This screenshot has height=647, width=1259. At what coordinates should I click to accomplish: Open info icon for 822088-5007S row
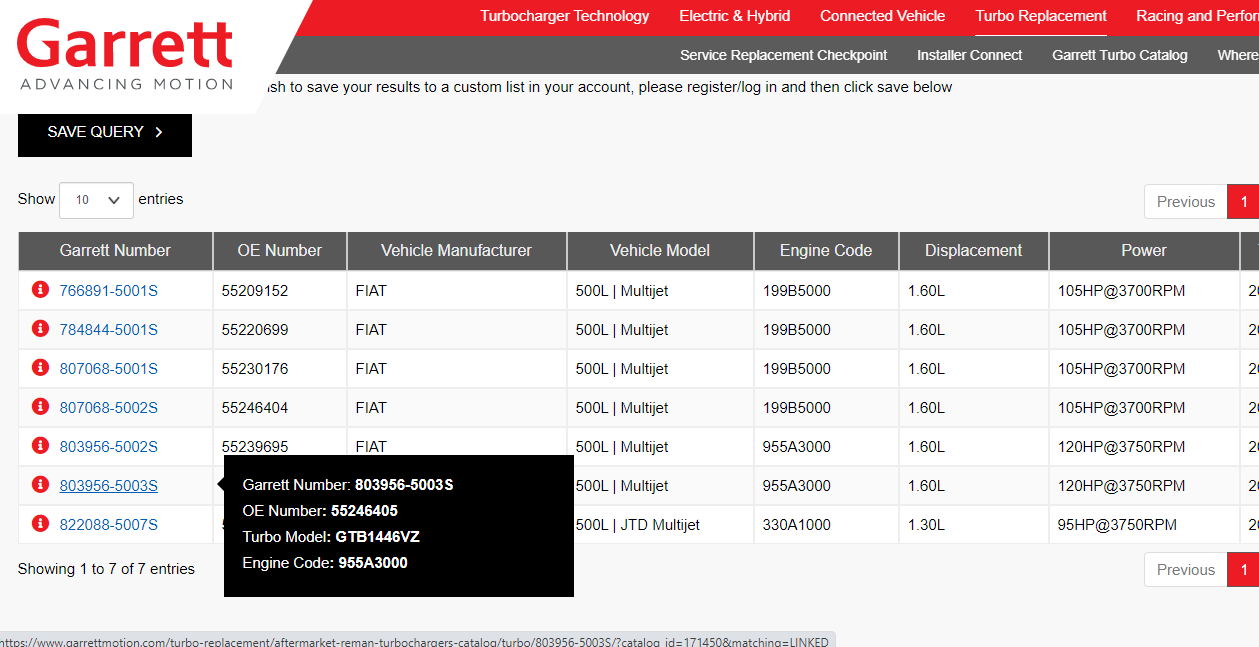click(40, 524)
